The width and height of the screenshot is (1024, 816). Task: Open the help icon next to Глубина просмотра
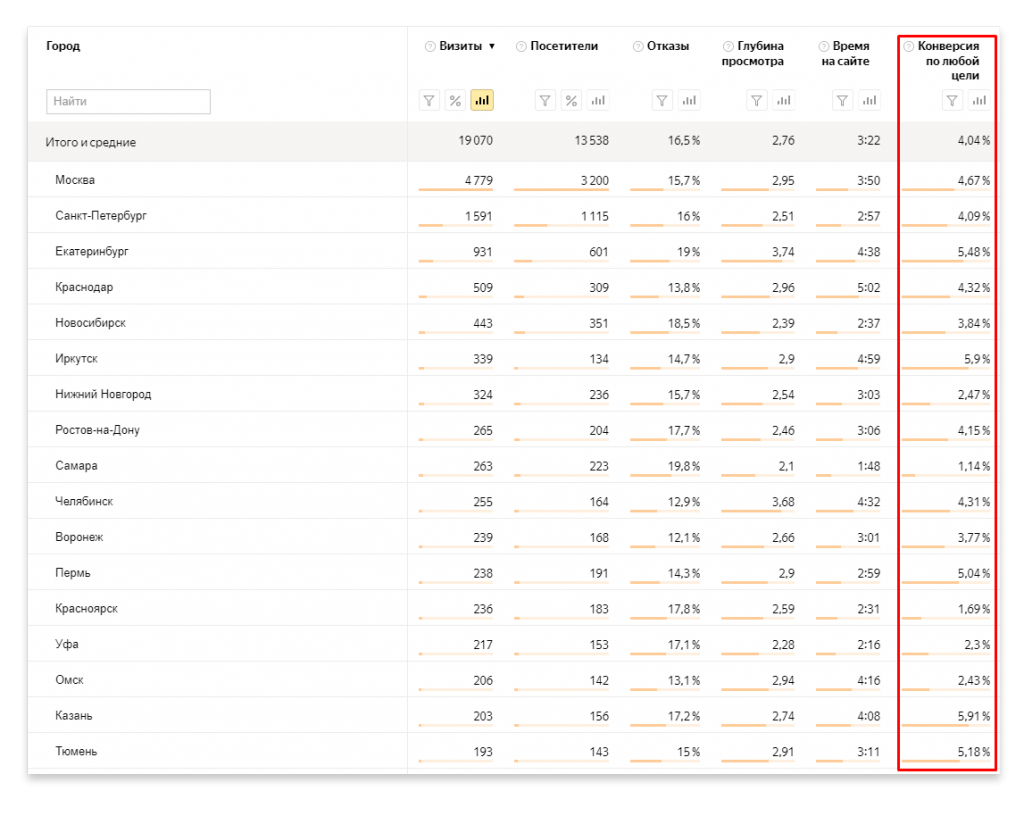(x=728, y=46)
